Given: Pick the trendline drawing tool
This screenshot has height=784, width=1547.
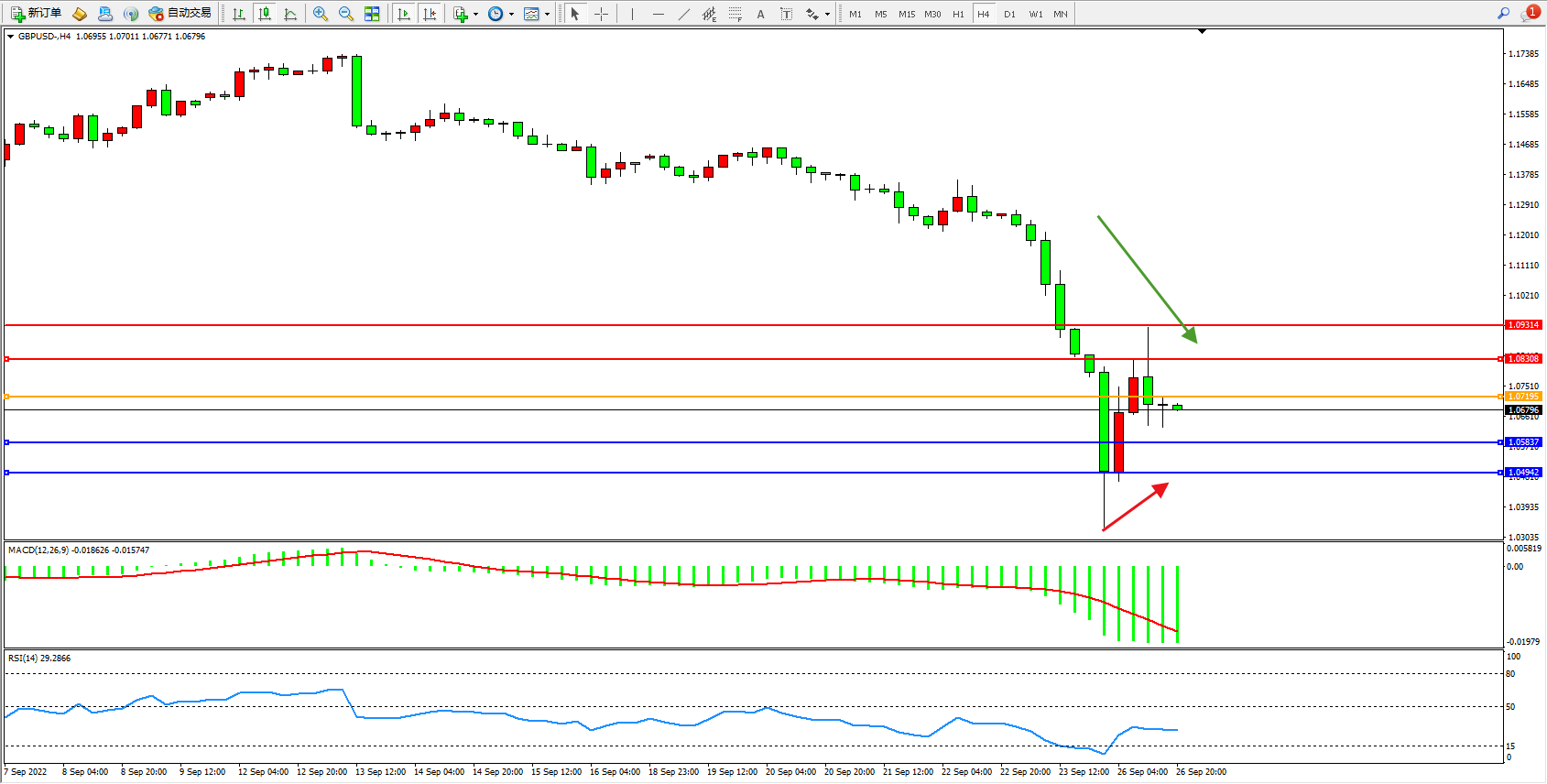Looking at the screenshot, I should [x=684, y=14].
